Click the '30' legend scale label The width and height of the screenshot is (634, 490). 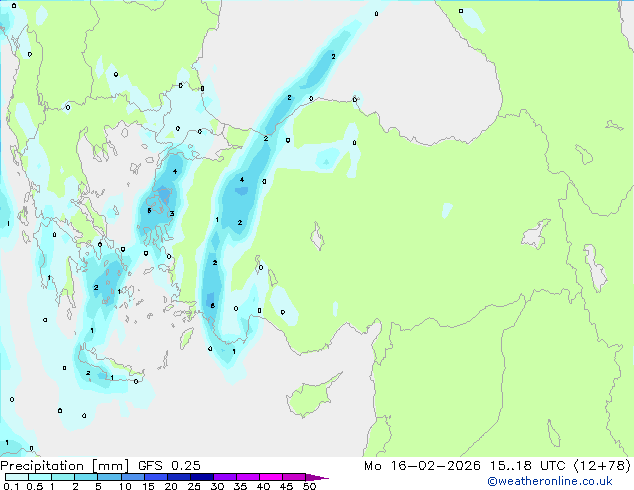tap(217, 486)
